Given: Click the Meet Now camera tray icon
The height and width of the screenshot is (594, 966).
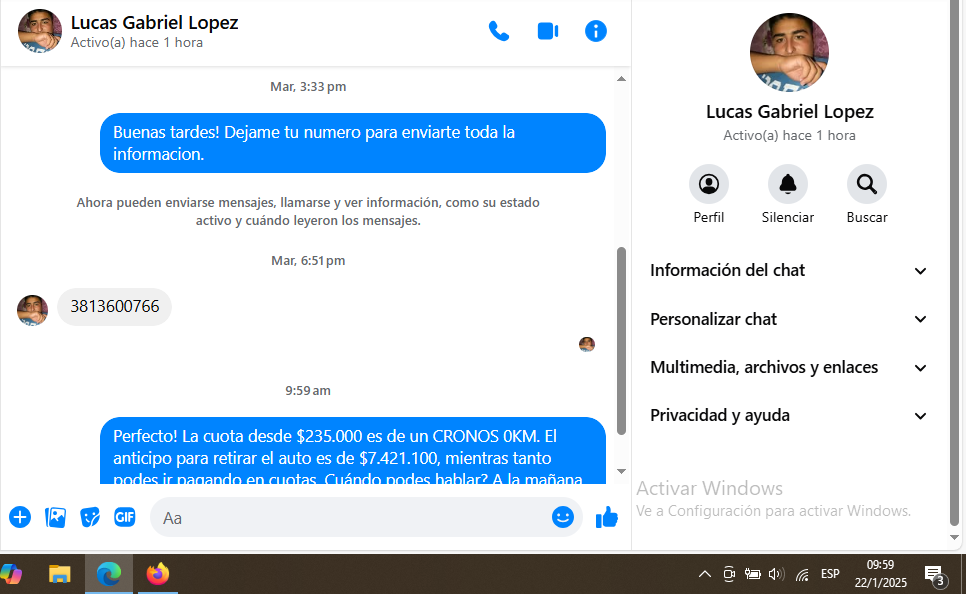Looking at the screenshot, I should [729, 574].
